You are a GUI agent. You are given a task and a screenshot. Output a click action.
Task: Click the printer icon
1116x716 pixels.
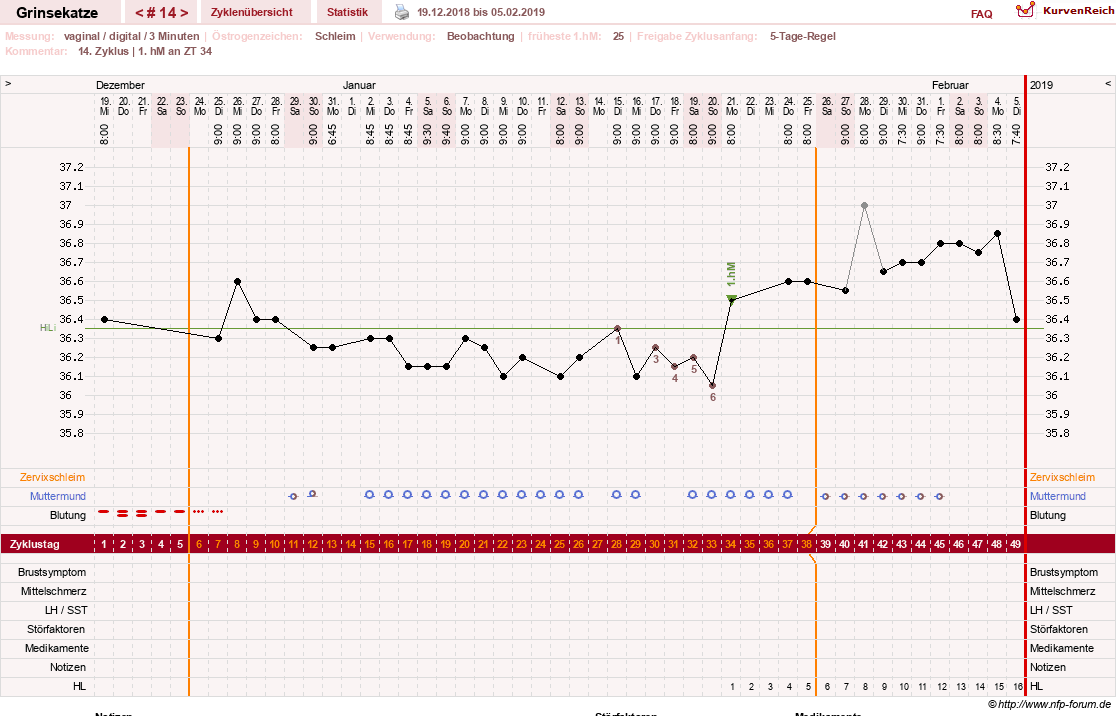(402, 12)
